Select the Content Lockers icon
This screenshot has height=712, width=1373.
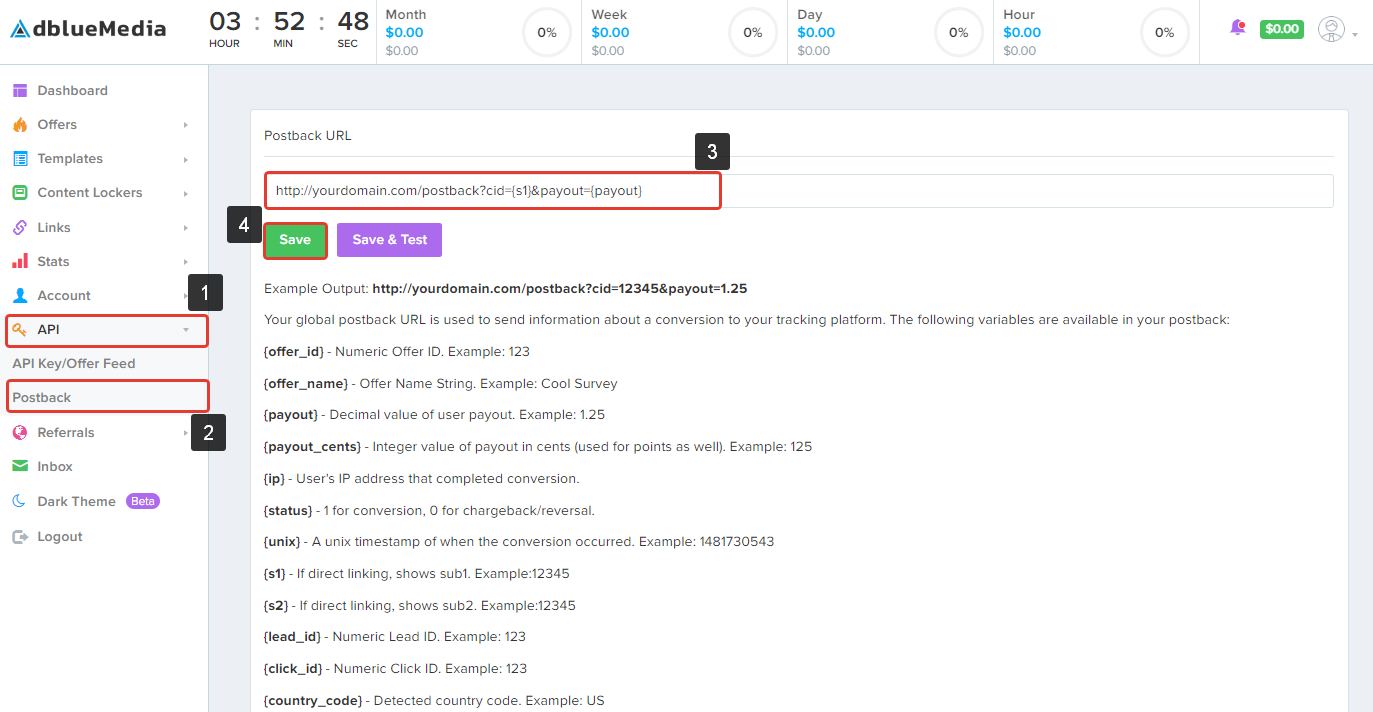21,192
